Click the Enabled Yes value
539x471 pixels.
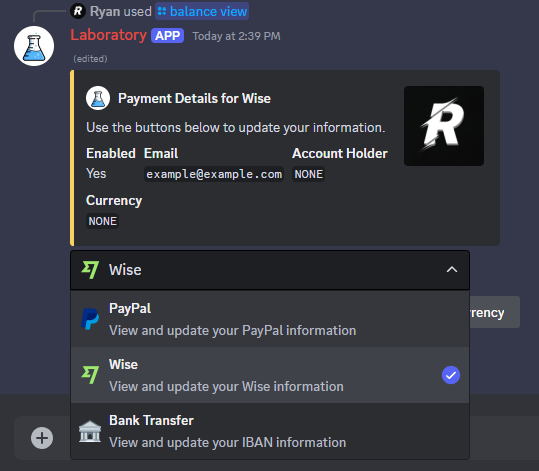(96, 174)
